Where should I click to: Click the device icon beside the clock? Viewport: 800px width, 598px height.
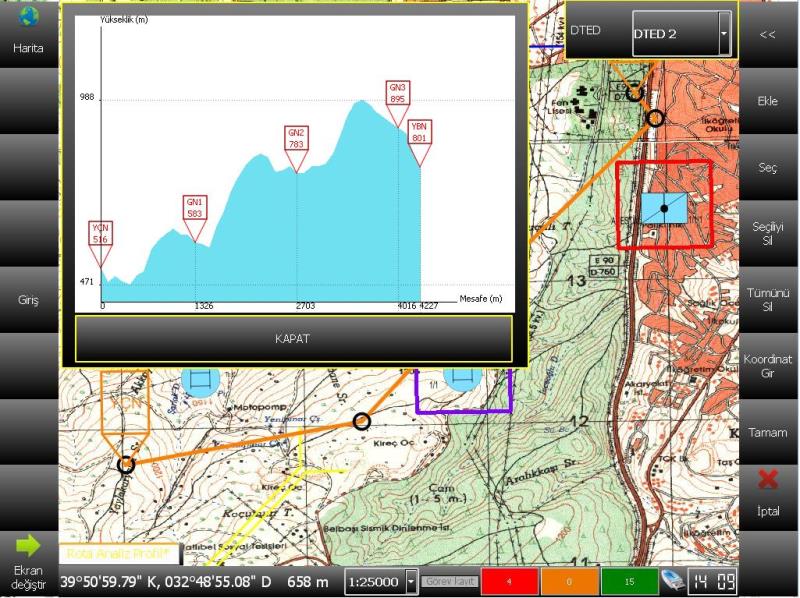[x=673, y=581]
